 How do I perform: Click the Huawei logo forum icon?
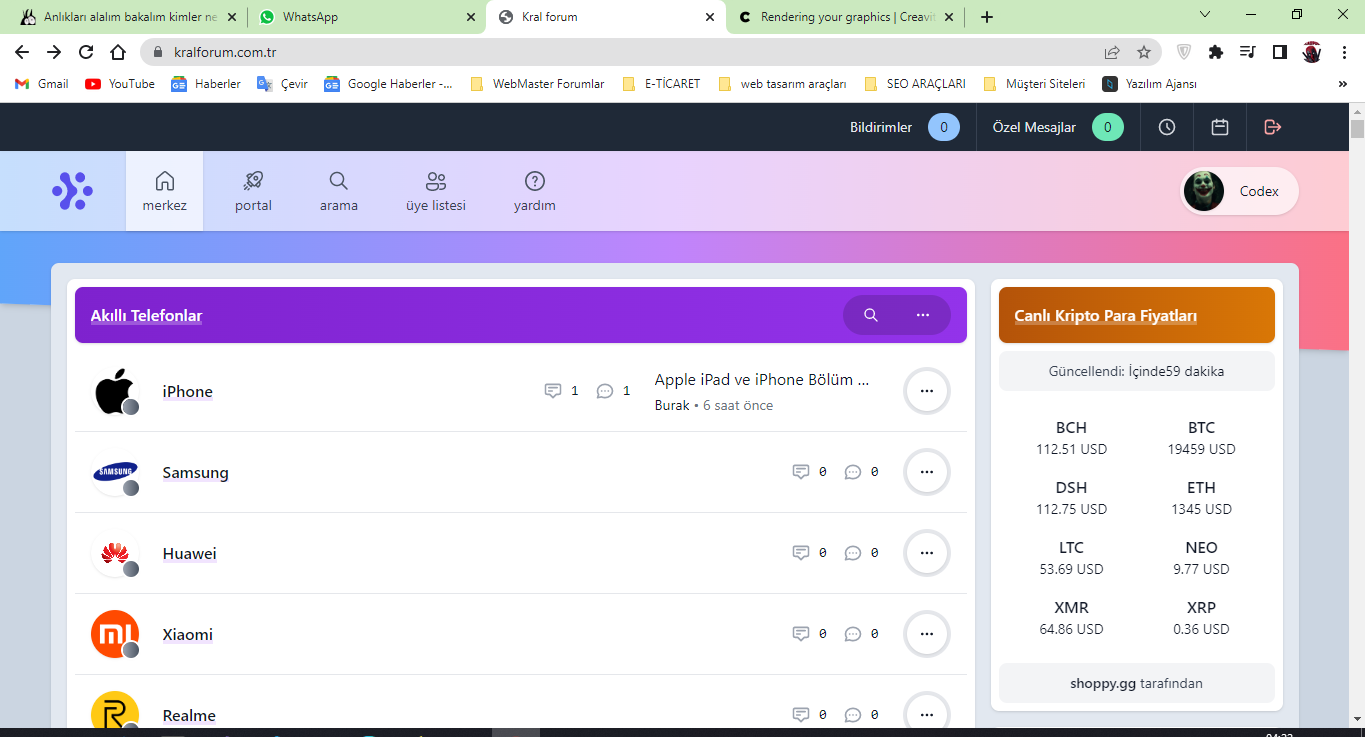click(x=115, y=553)
